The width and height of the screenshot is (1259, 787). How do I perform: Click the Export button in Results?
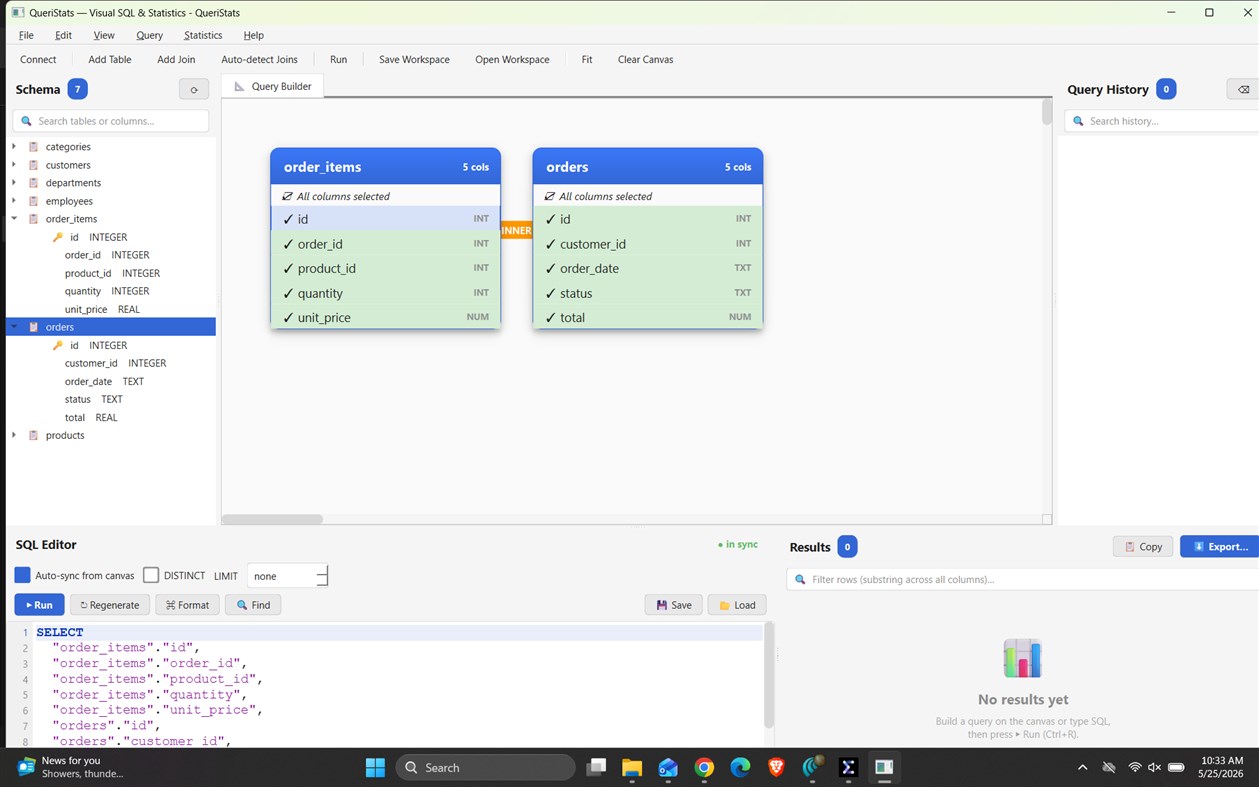1220,547
